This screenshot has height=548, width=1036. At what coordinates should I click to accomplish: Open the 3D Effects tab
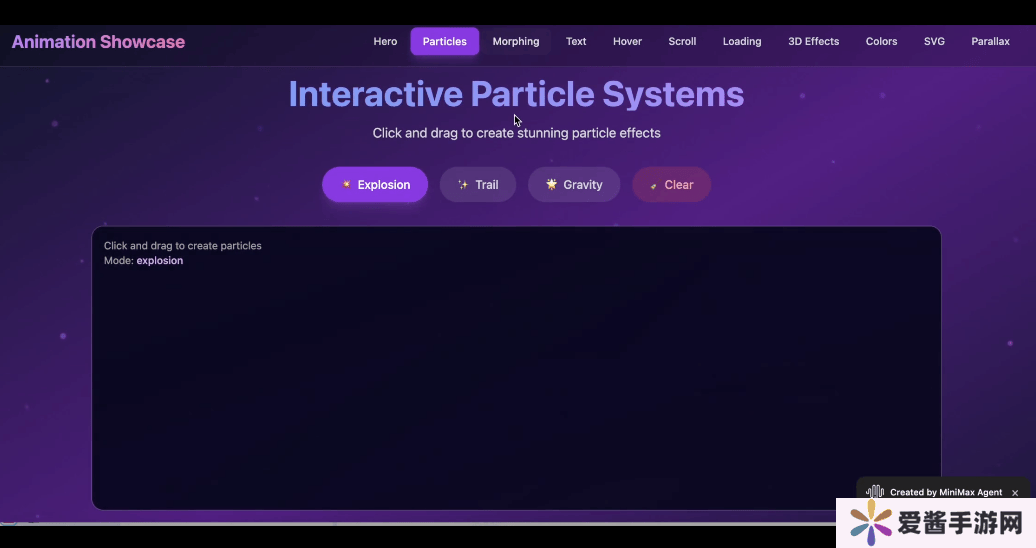[x=813, y=42]
